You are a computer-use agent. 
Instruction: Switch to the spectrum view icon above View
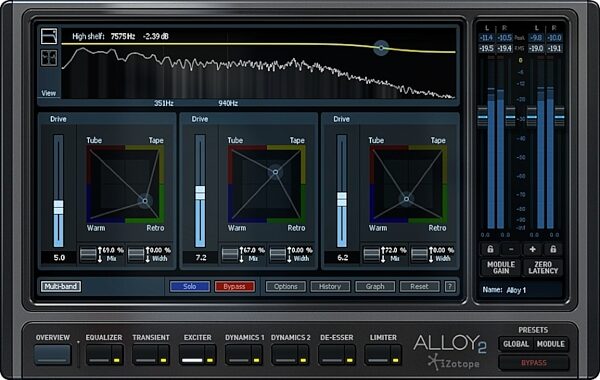49,36
